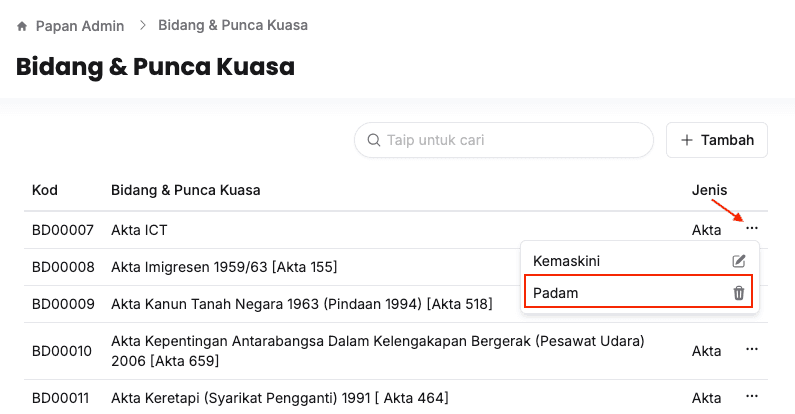Click the trash bin icon beside Padam
This screenshot has width=795, height=414.
739,293
